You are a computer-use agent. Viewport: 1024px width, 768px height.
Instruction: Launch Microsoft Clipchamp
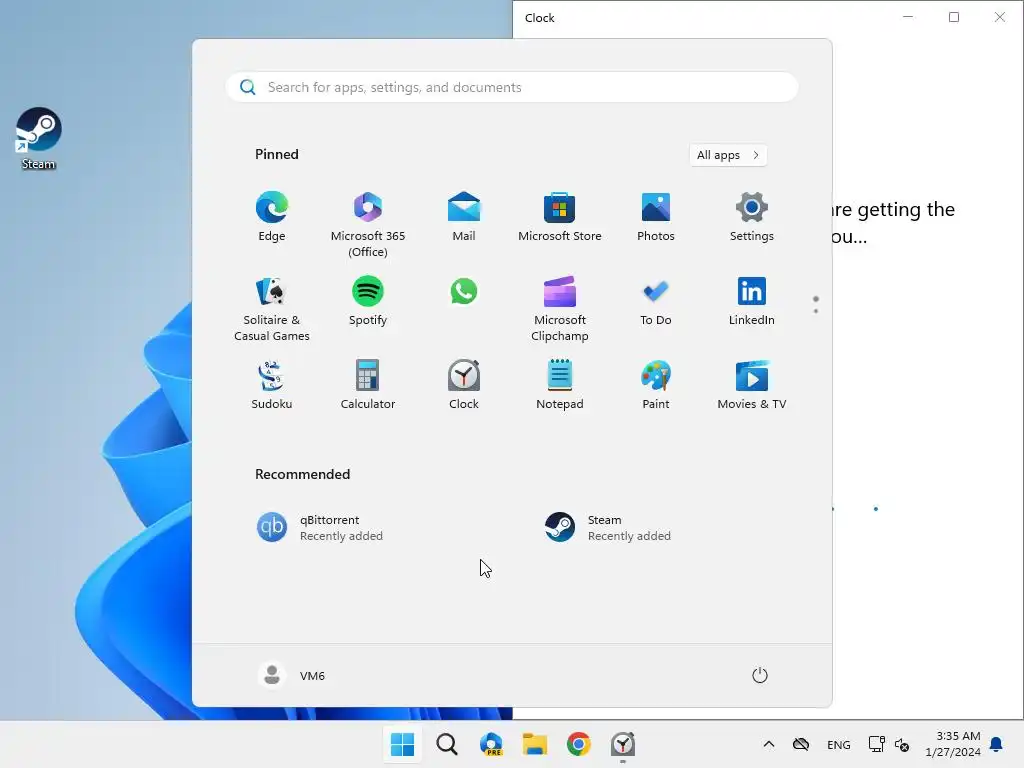(560, 308)
